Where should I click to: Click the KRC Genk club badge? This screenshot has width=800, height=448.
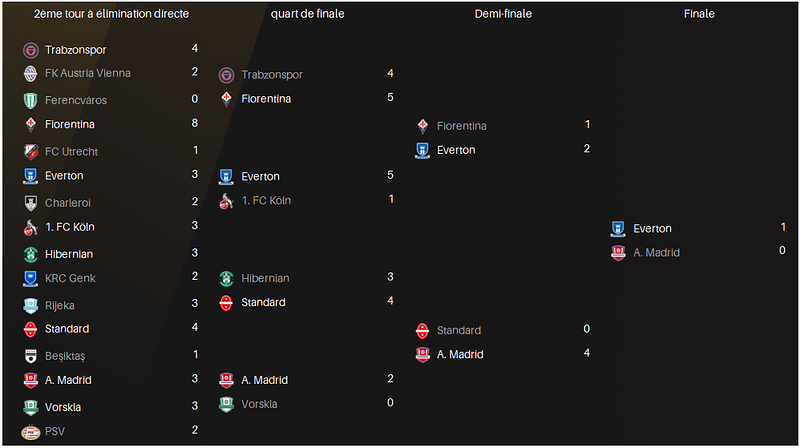click(x=30, y=278)
